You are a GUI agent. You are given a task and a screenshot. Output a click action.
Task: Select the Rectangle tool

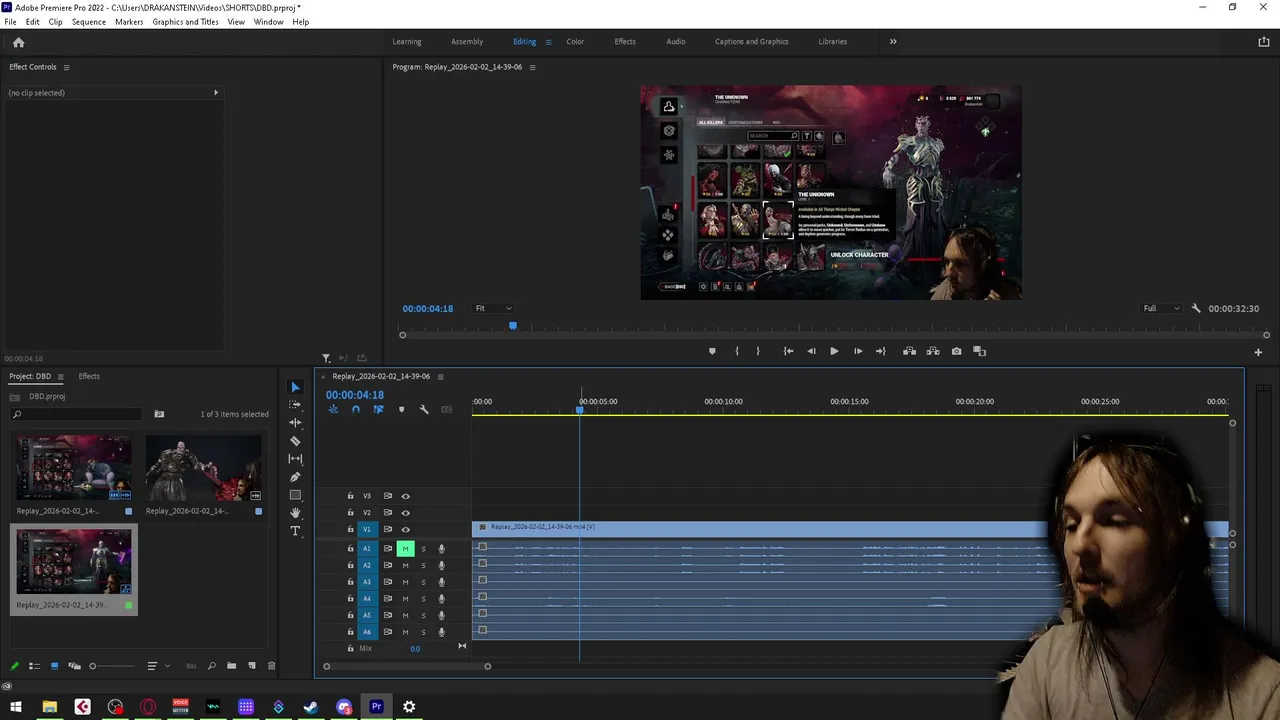295,495
